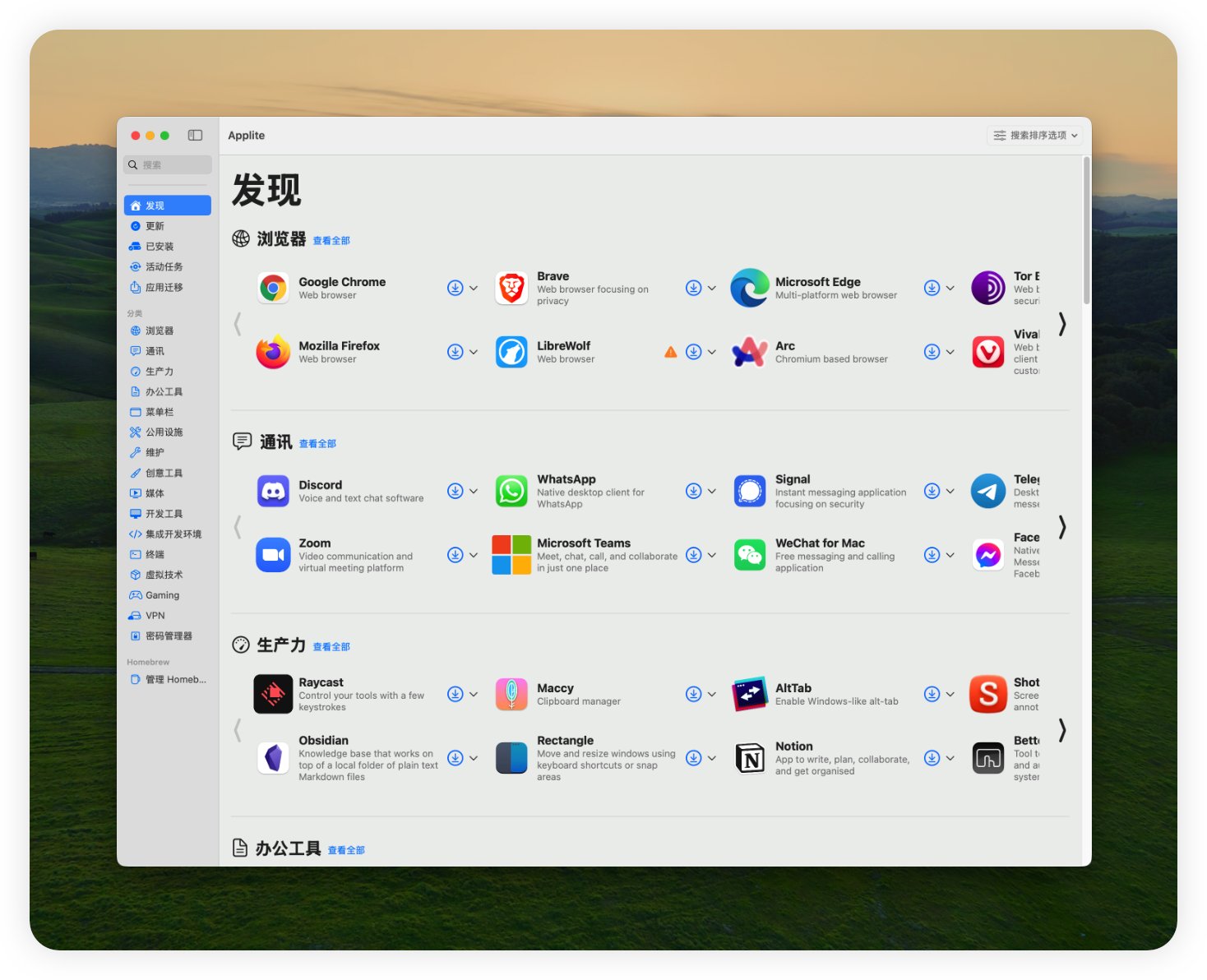Toggle the sidebar visibility button
The height and width of the screenshot is (980, 1207).
click(x=195, y=135)
